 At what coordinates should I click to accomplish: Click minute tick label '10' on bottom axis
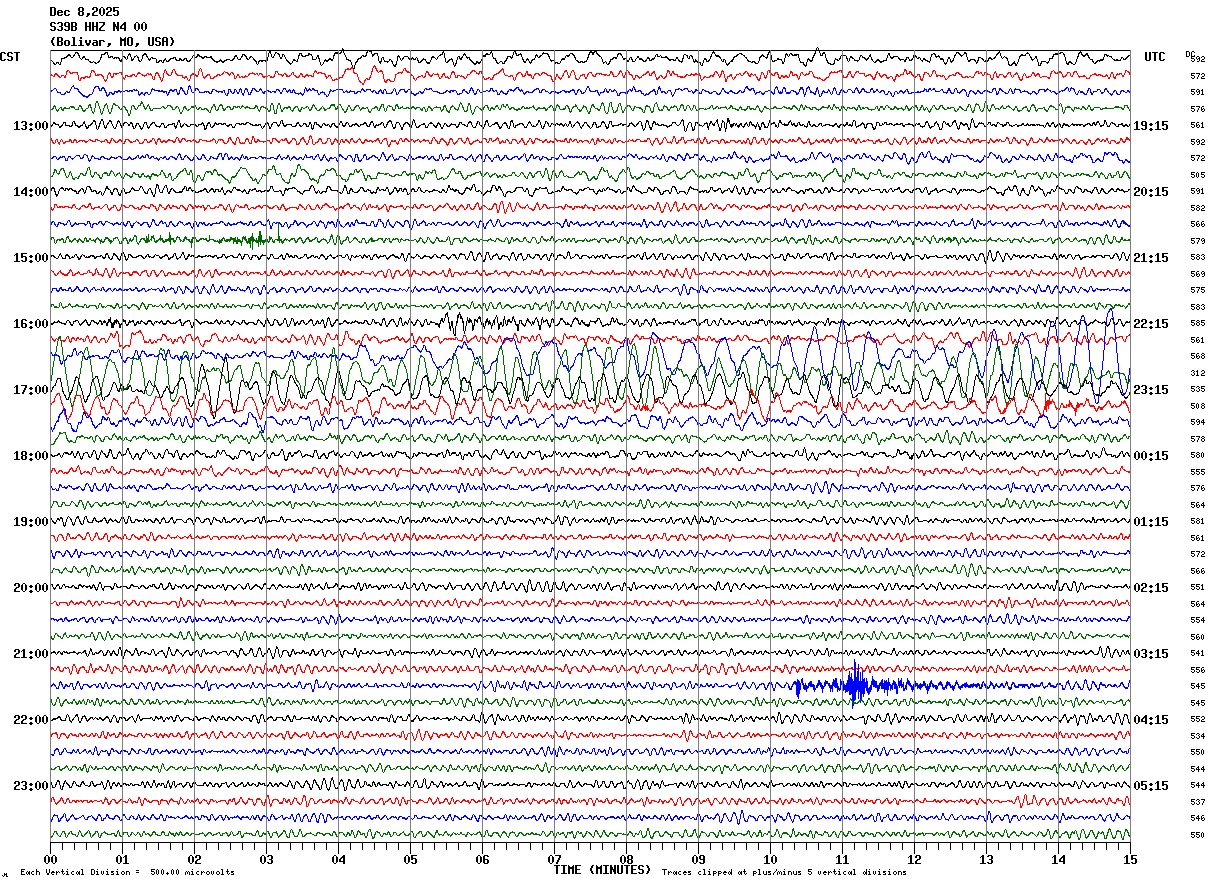pyautogui.click(x=770, y=860)
